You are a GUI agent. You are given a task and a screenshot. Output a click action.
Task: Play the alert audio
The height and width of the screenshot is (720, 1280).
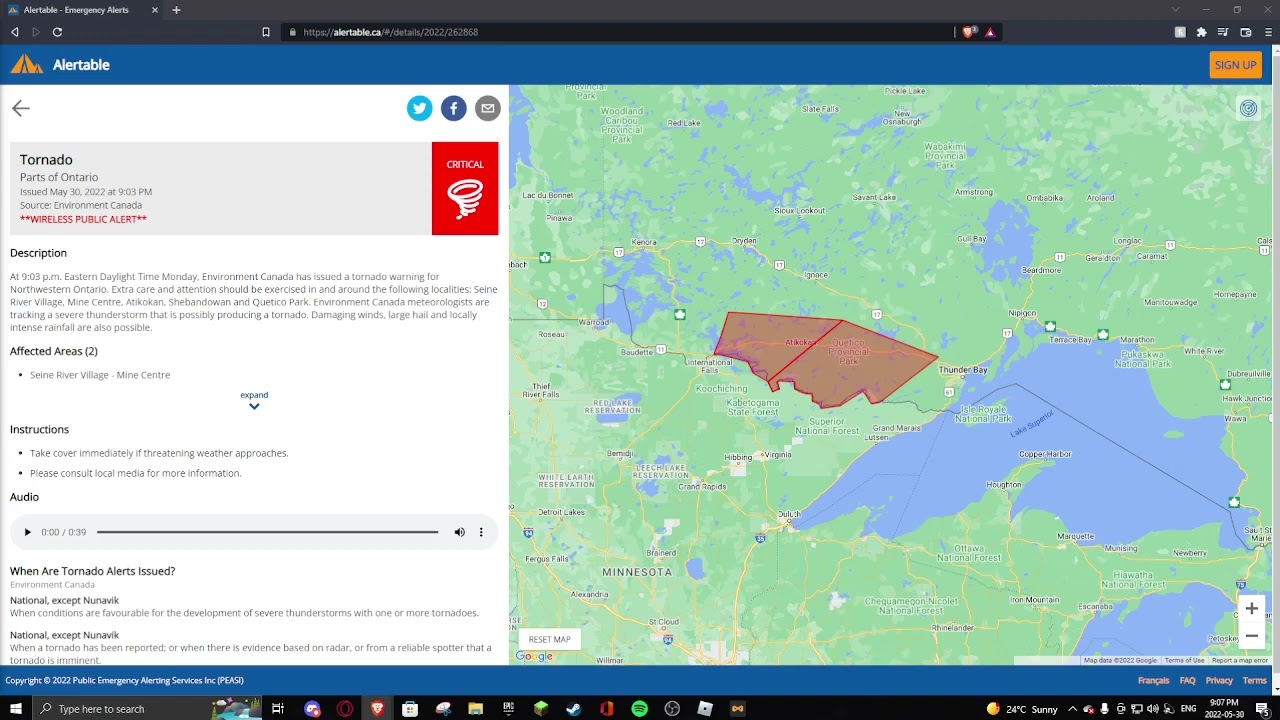(x=27, y=532)
